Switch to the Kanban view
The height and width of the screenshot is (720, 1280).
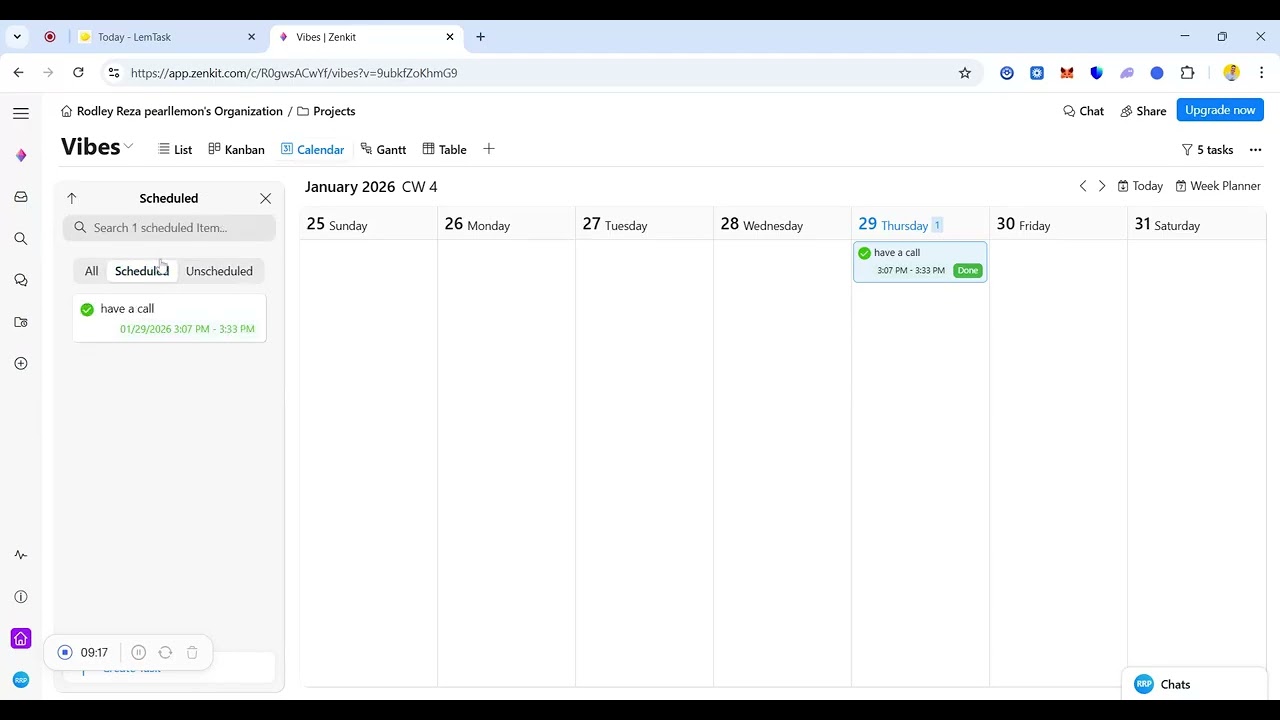[x=236, y=149]
